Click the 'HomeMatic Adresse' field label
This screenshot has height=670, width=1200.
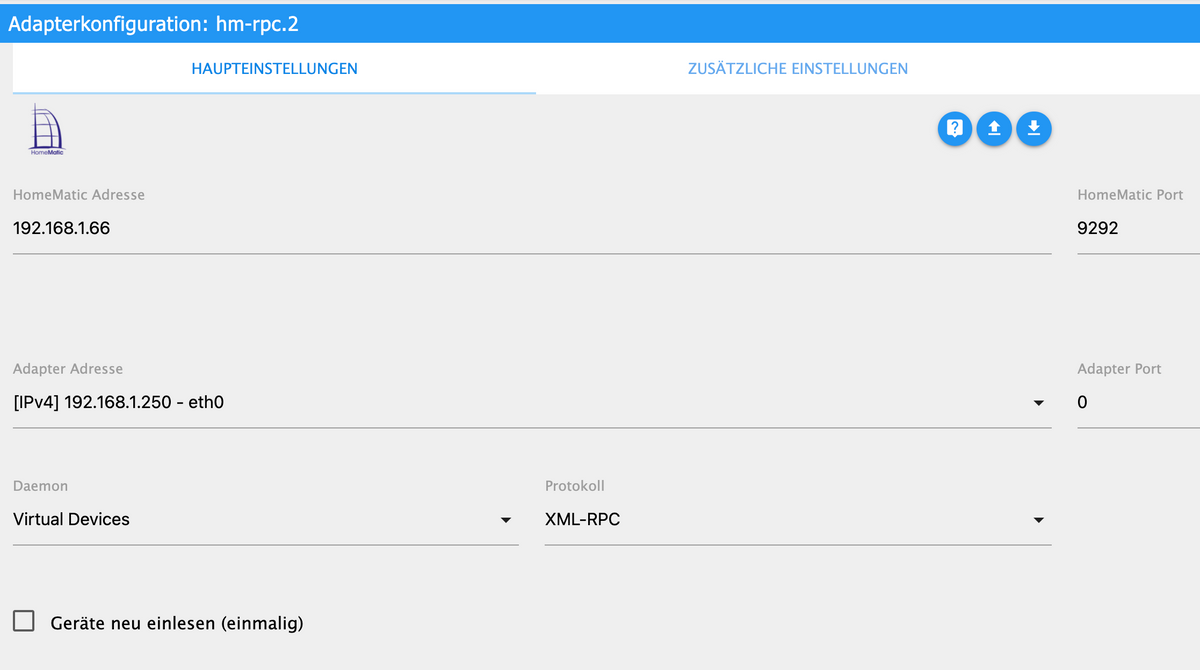tap(79, 195)
